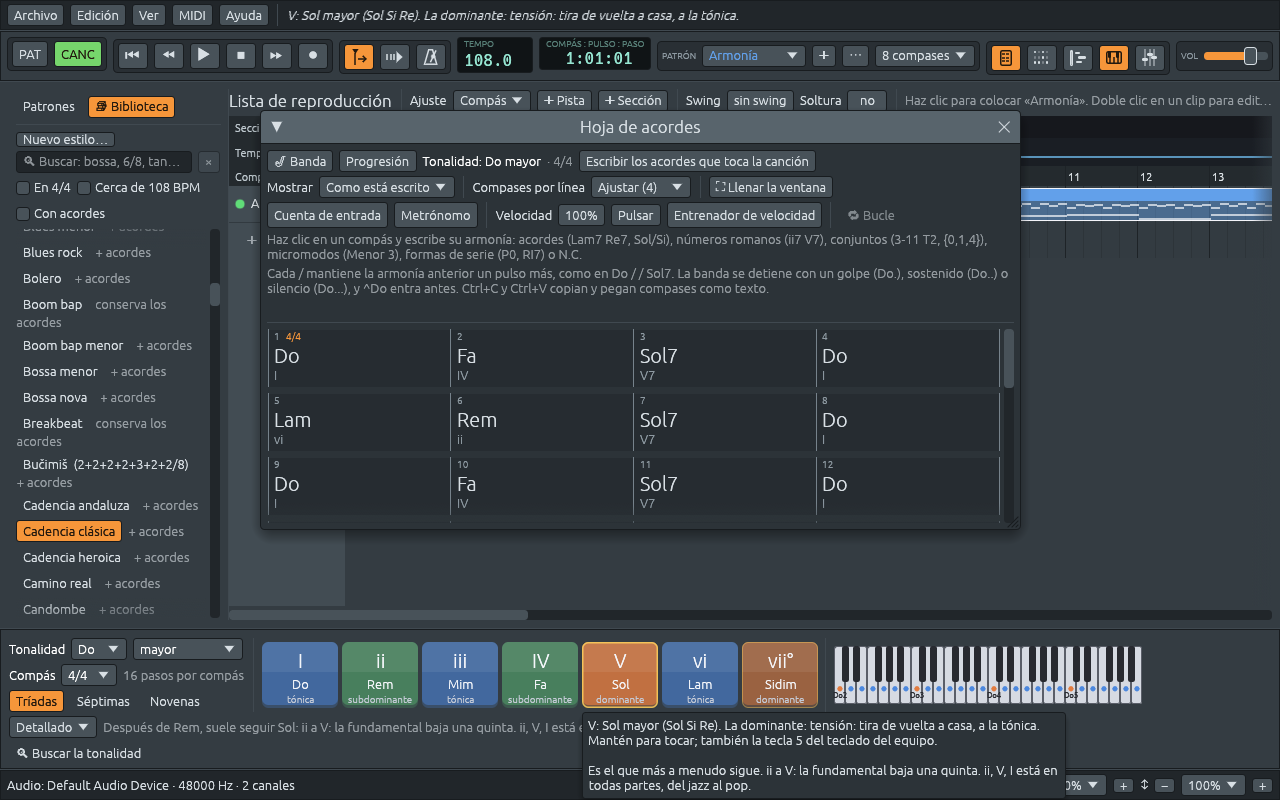Toggle the metronome icon in the transport bar
The width and height of the screenshot is (1280, 800).
(x=431, y=56)
